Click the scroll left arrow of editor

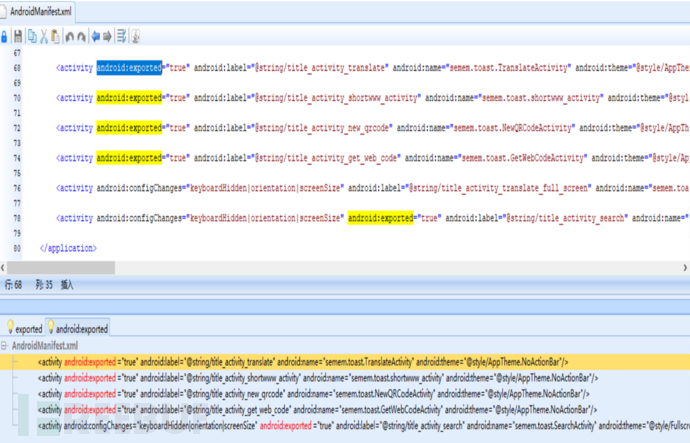[x=3, y=267]
